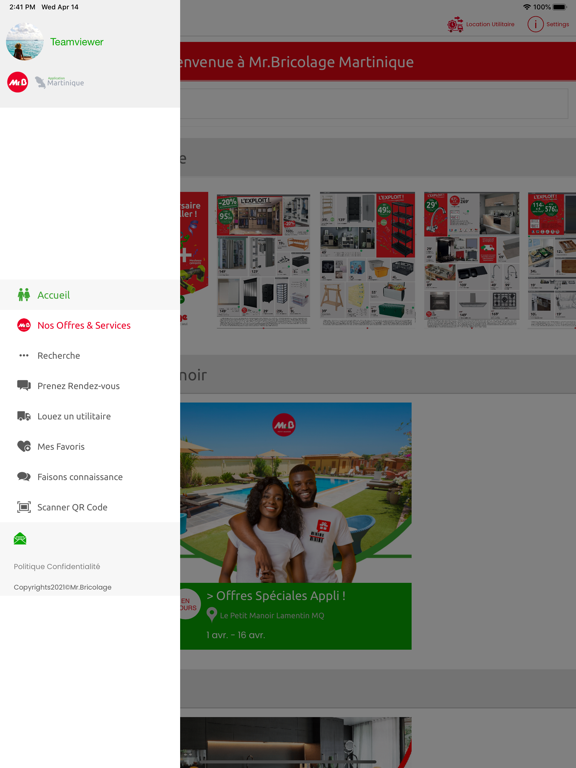Tap the battery indicator in status bar
This screenshot has height=768, width=576.
click(x=560, y=7)
